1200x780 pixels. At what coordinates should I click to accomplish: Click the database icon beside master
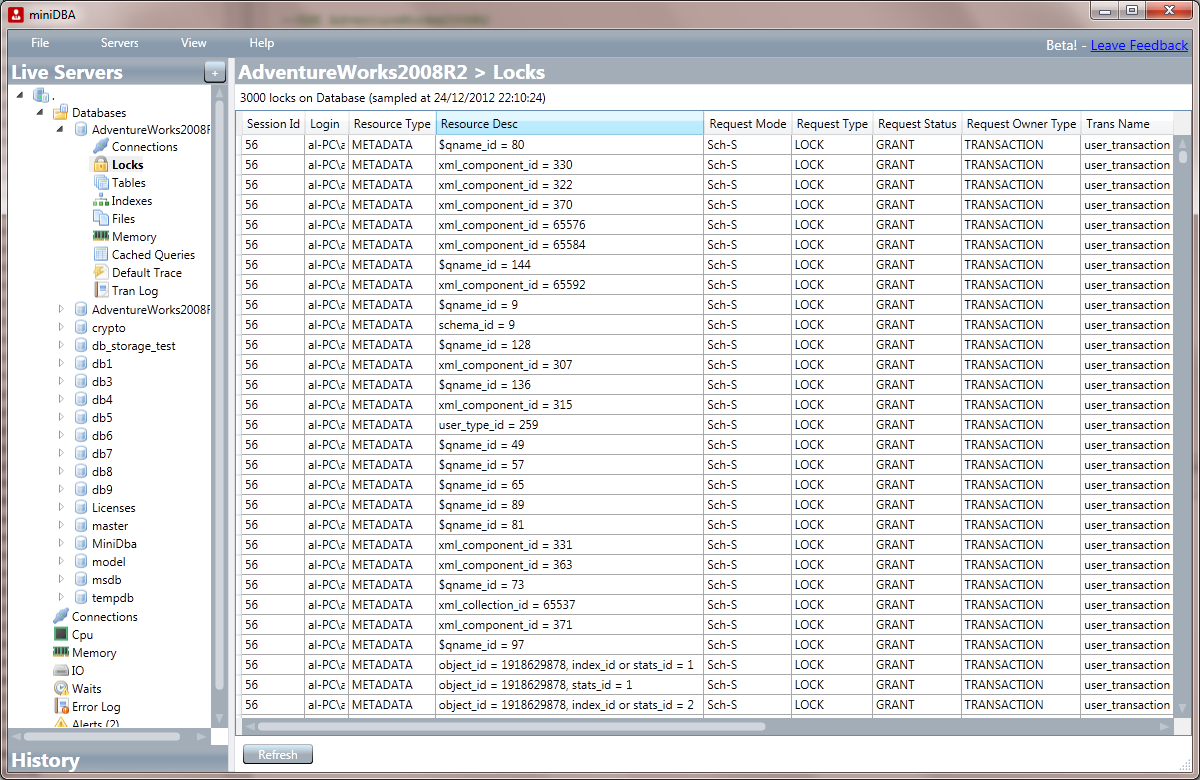[x=81, y=525]
